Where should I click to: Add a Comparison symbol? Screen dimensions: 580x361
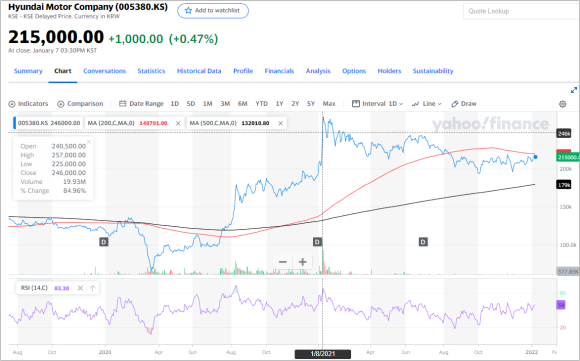pyautogui.click(x=80, y=104)
